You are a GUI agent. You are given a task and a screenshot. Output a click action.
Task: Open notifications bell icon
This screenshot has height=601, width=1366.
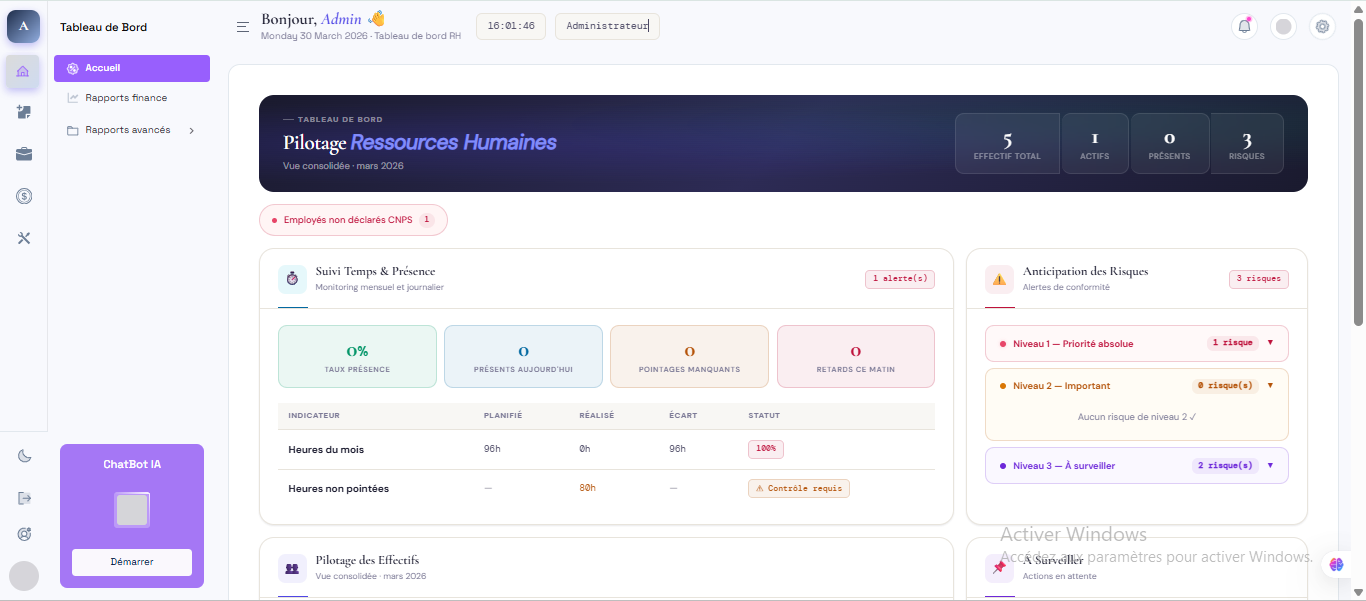1244,27
